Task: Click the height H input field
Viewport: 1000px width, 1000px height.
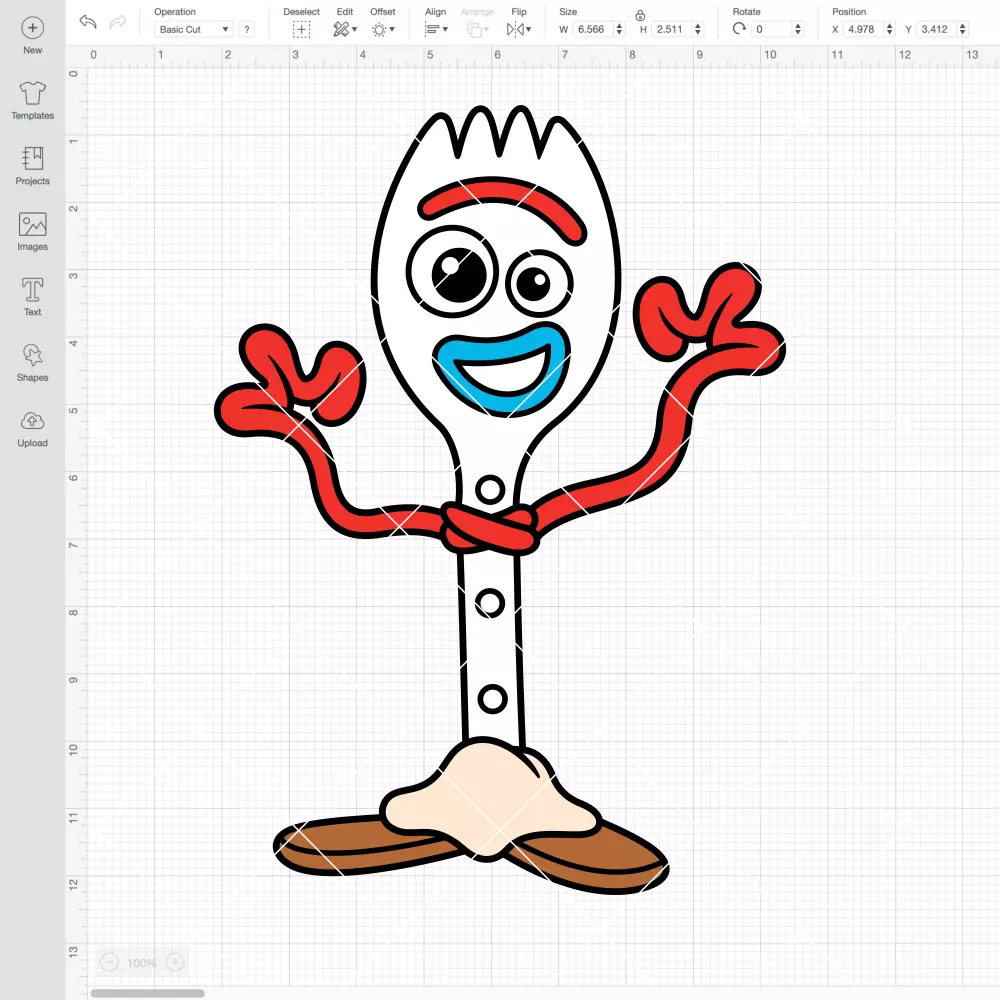Action: pos(672,29)
